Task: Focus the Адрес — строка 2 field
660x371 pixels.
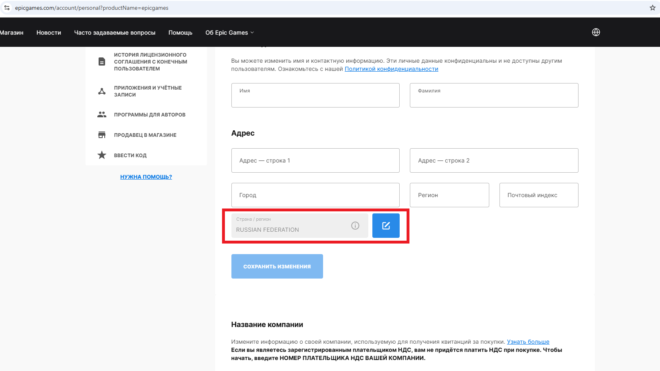Action: [494, 160]
